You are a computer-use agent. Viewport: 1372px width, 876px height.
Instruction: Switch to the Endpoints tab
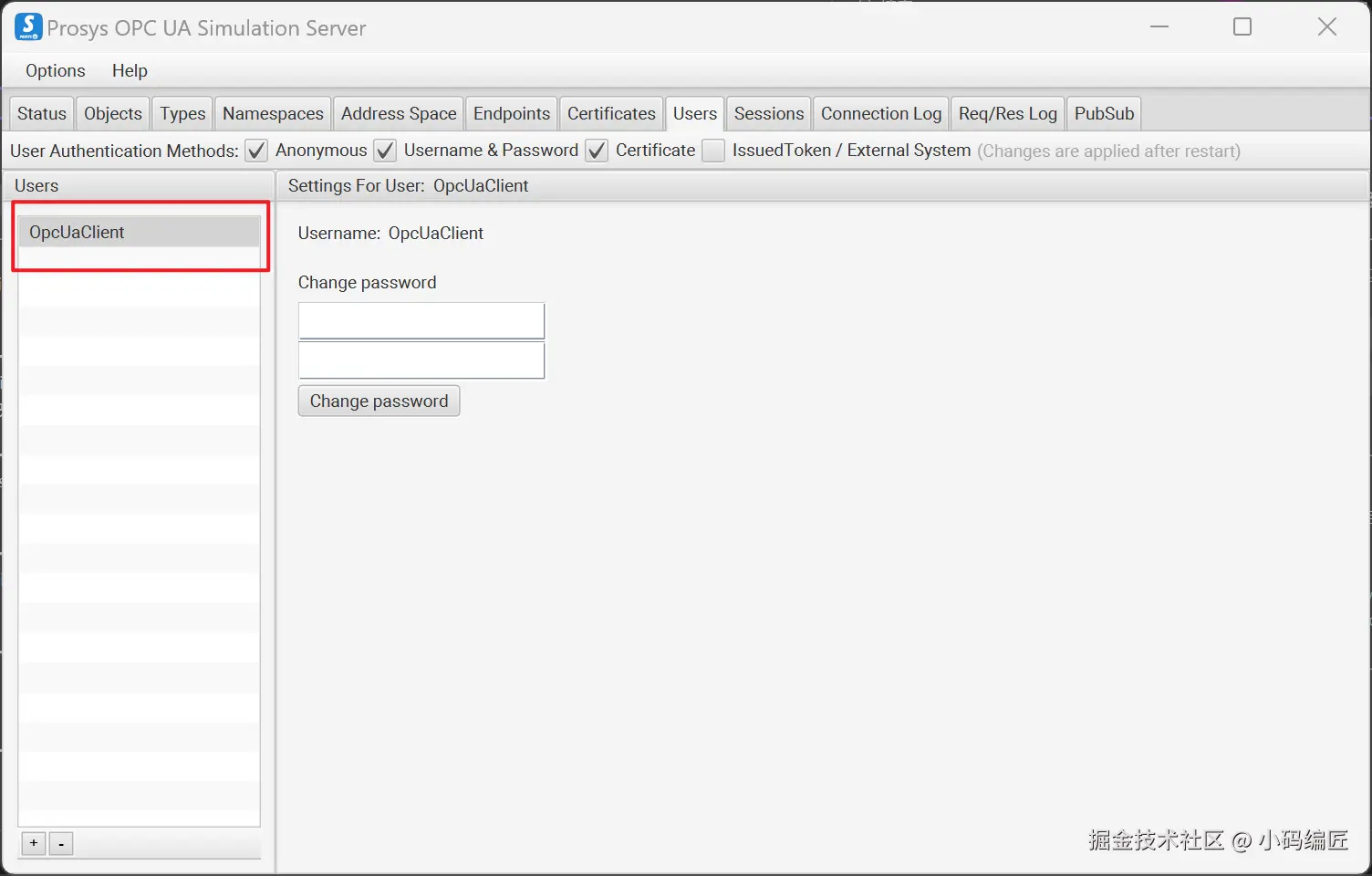point(512,113)
